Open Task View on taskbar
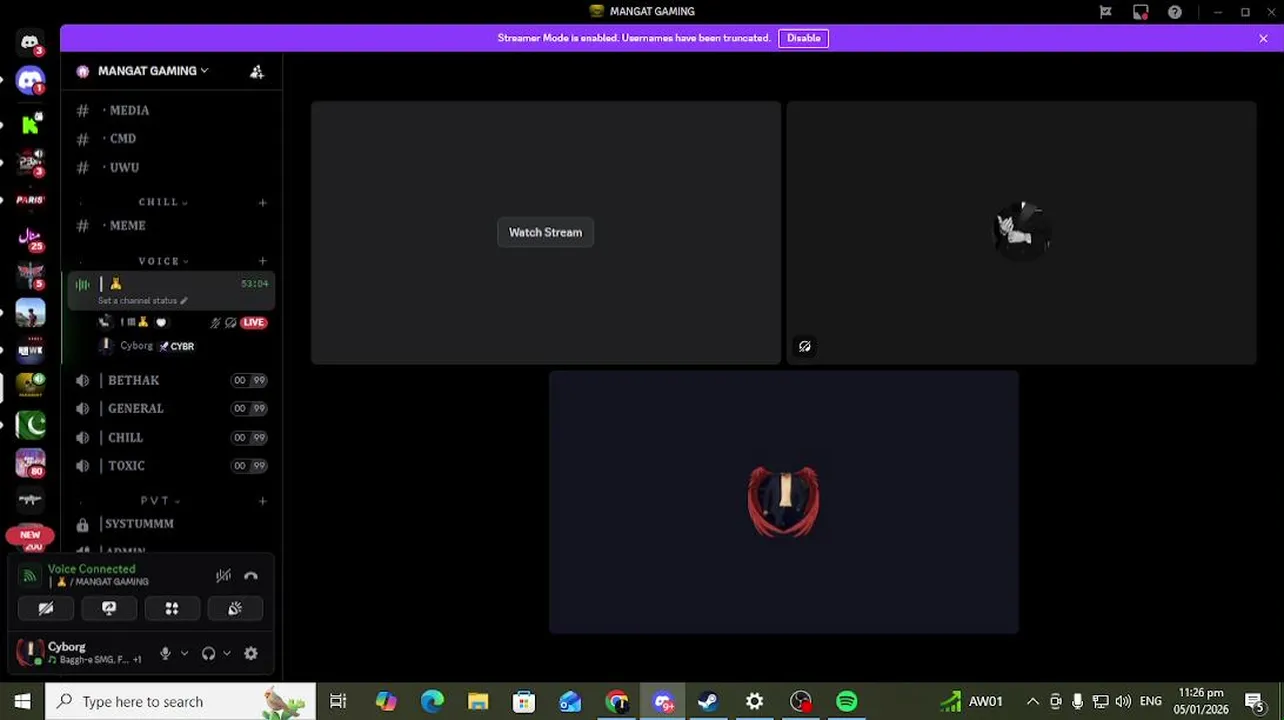This screenshot has width=1284, height=720. click(x=338, y=701)
